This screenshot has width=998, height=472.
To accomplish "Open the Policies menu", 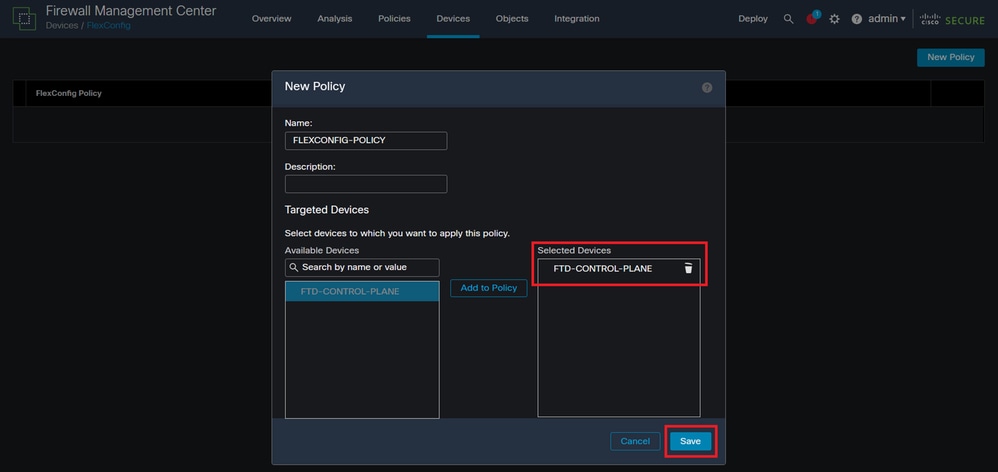I will coord(394,19).
